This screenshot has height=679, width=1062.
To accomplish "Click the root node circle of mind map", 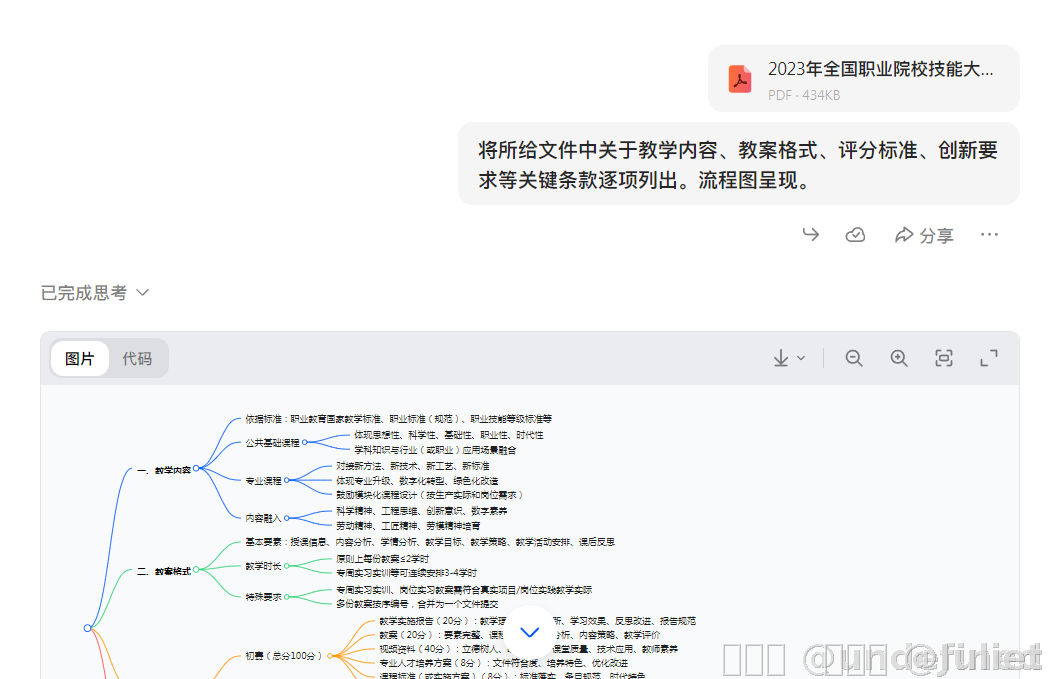I will (87, 628).
